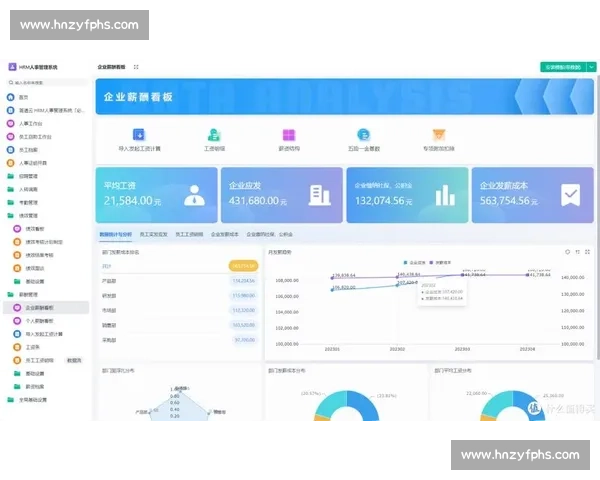Screen dimensions: 600x480
Task: Click the pink 薪资结构 grid icon
Action: click(288, 135)
